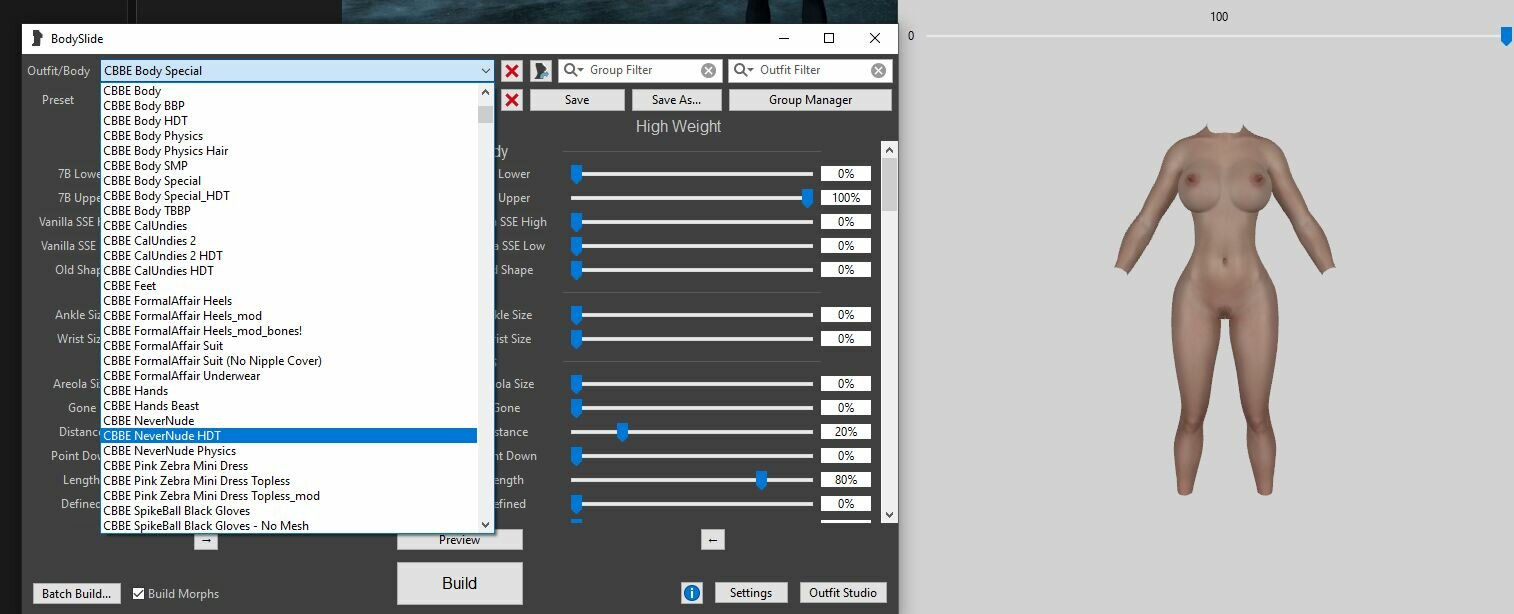Select CBBE Body Special_HDT entry
1514x614 pixels.
pyautogui.click(x=288, y=195)
